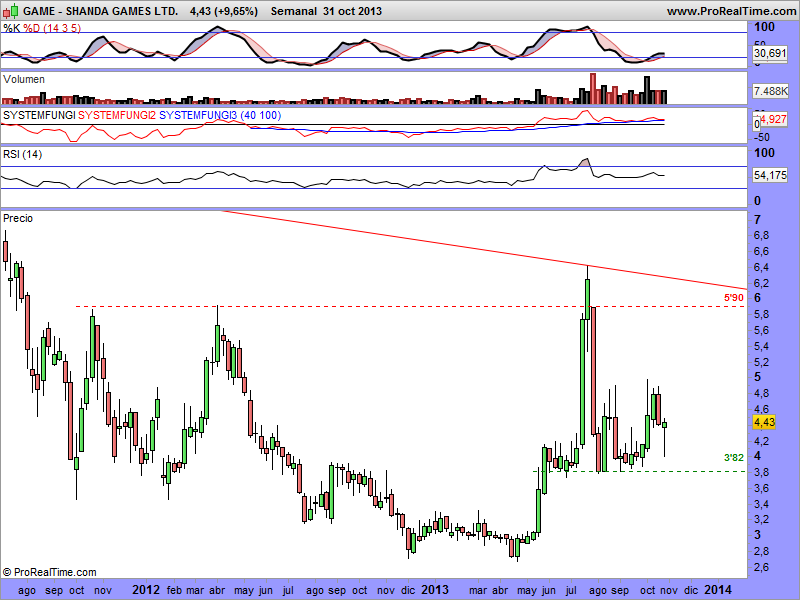Click the 6,8 price axis label

762,235
